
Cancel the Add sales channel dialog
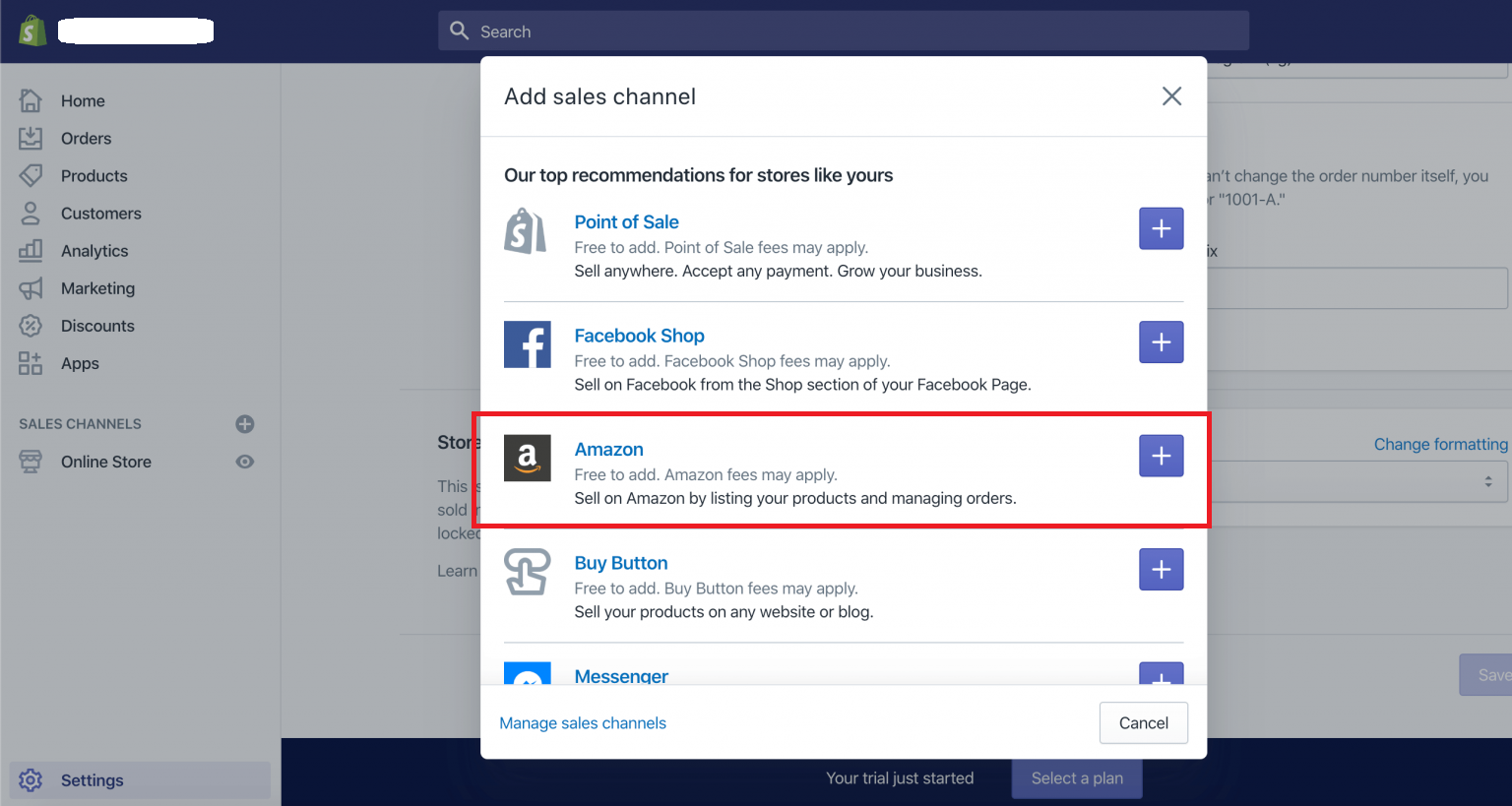[1144, 723]
